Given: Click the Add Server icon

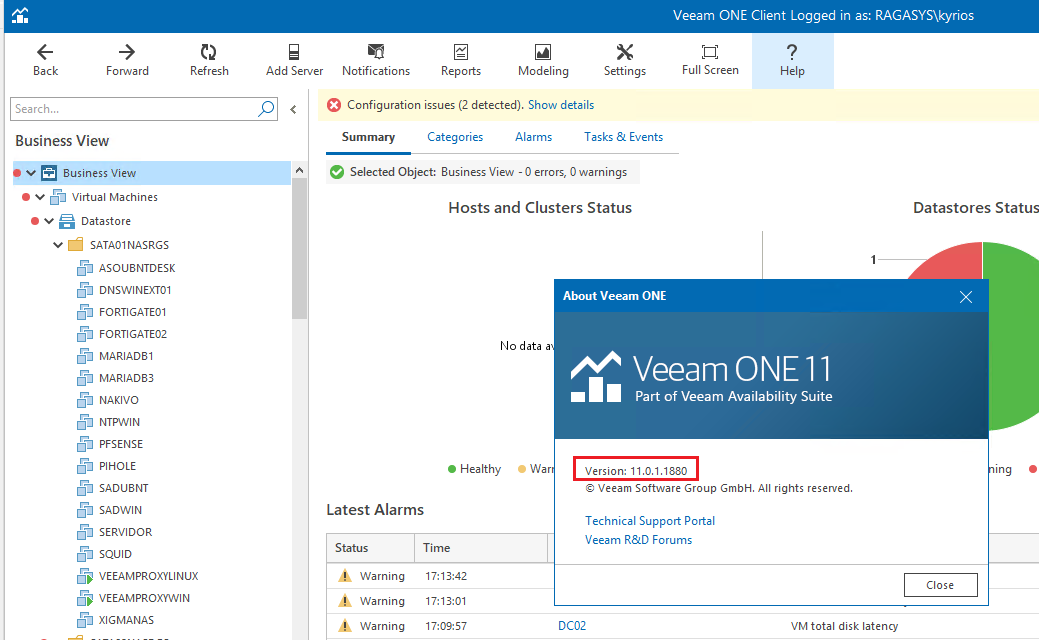Looking at the screenshot, I should tap(293, 60).
